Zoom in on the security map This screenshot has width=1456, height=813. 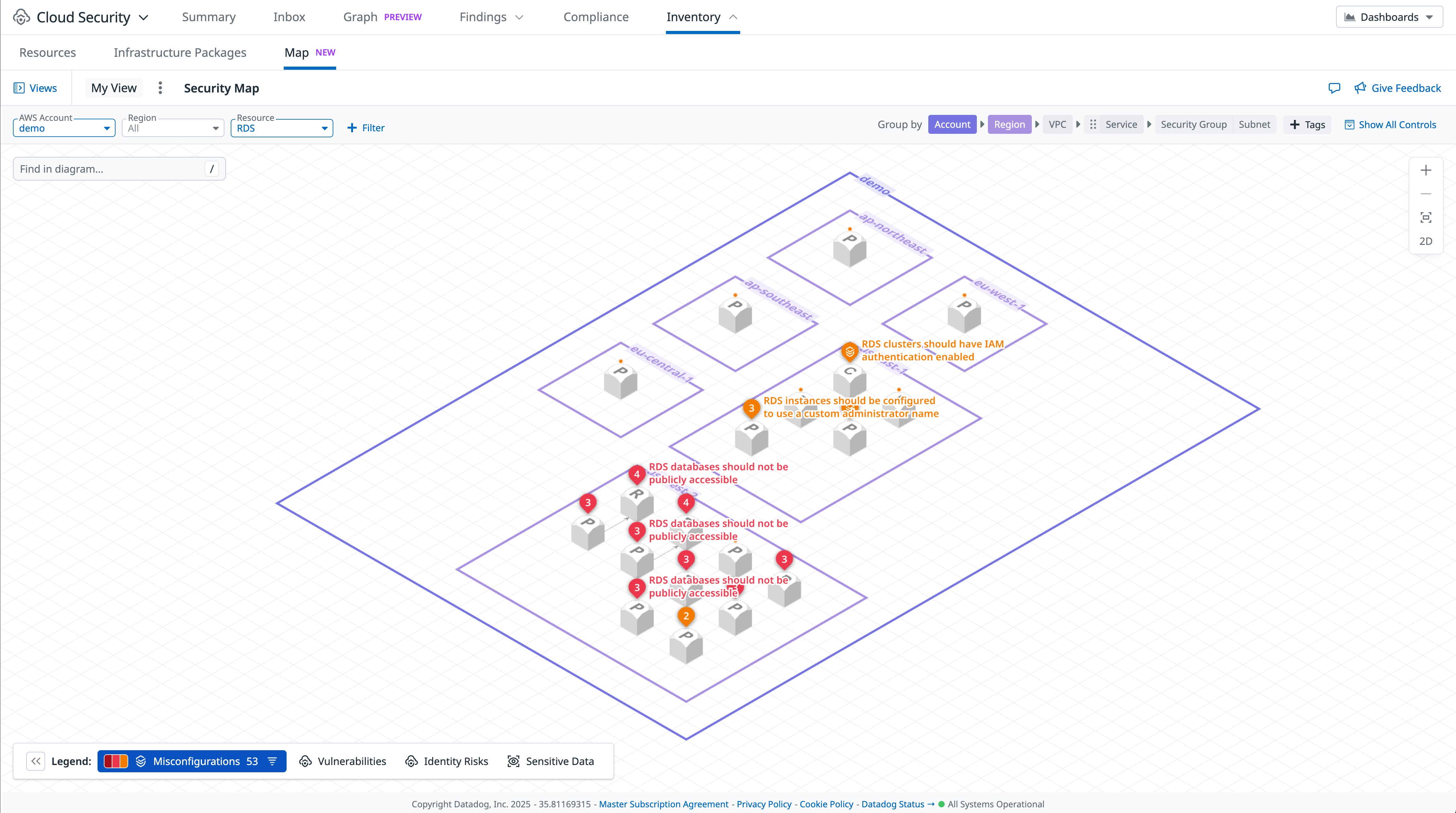(1425, 169)
